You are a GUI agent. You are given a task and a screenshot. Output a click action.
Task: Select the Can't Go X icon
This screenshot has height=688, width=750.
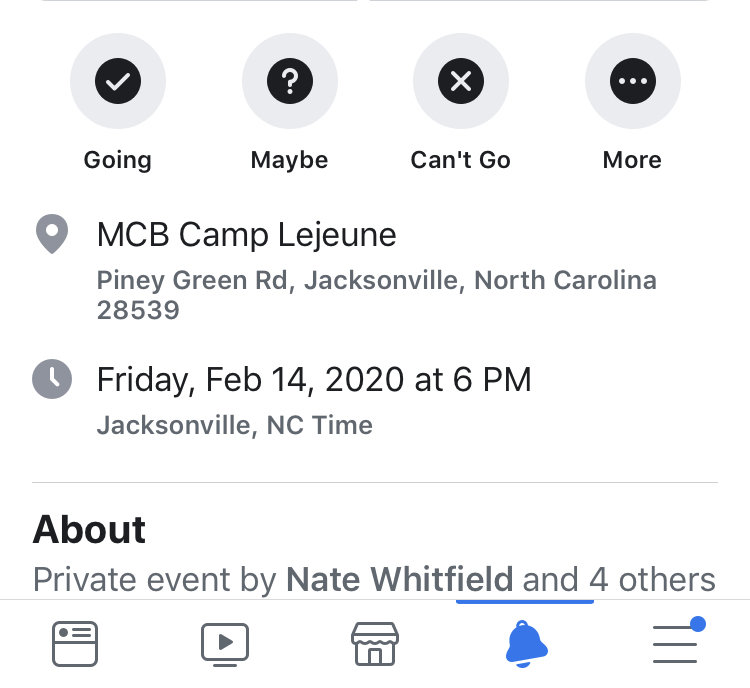coord(461,81)
